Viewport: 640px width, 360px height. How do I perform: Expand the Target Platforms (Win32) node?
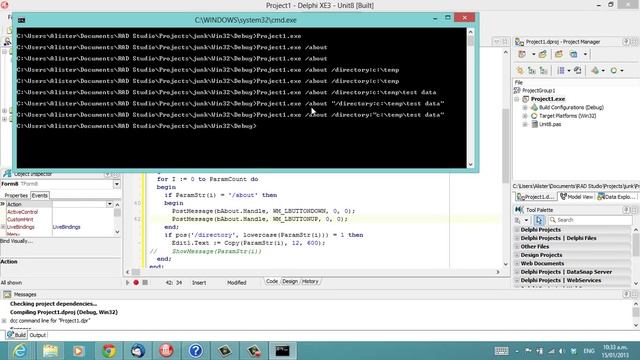tap(525, 116)
